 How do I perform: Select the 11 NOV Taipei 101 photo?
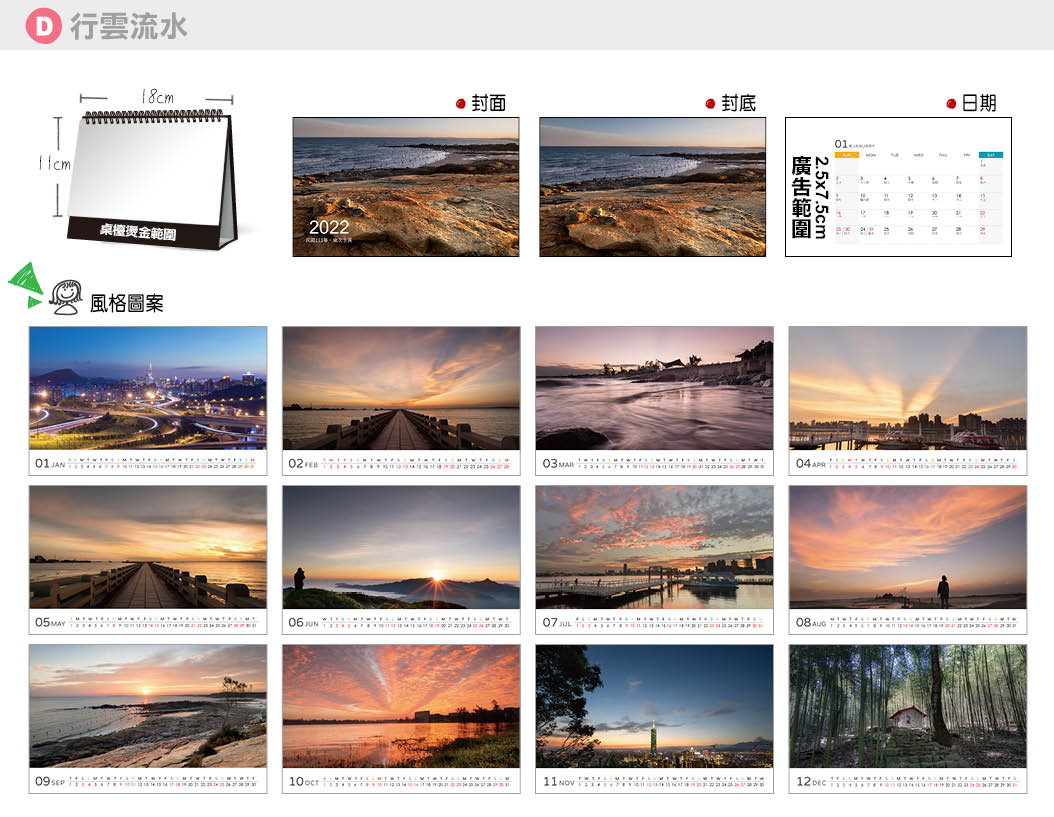[654, 706]
